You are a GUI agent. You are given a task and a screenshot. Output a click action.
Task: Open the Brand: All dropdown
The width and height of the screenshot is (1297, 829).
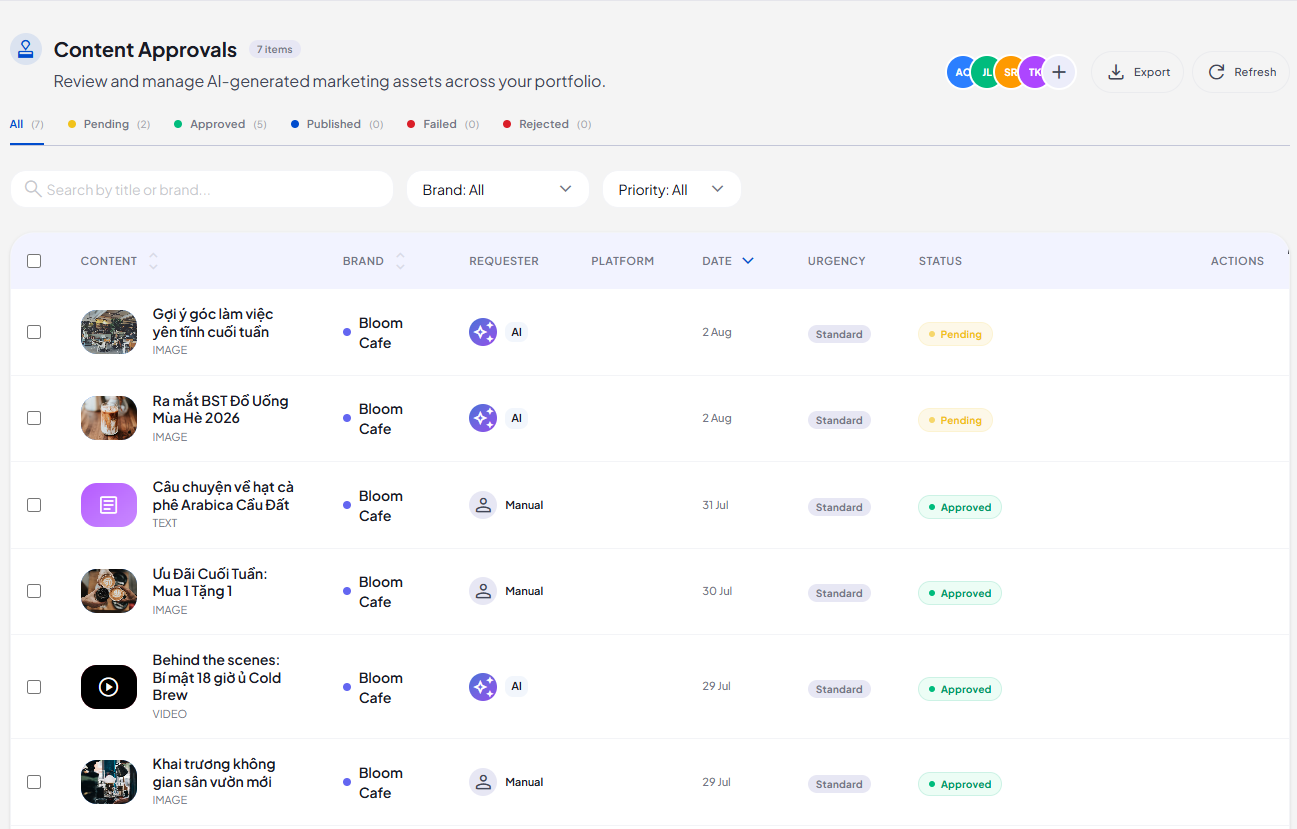pyautogui.click(x=497, y=189)
